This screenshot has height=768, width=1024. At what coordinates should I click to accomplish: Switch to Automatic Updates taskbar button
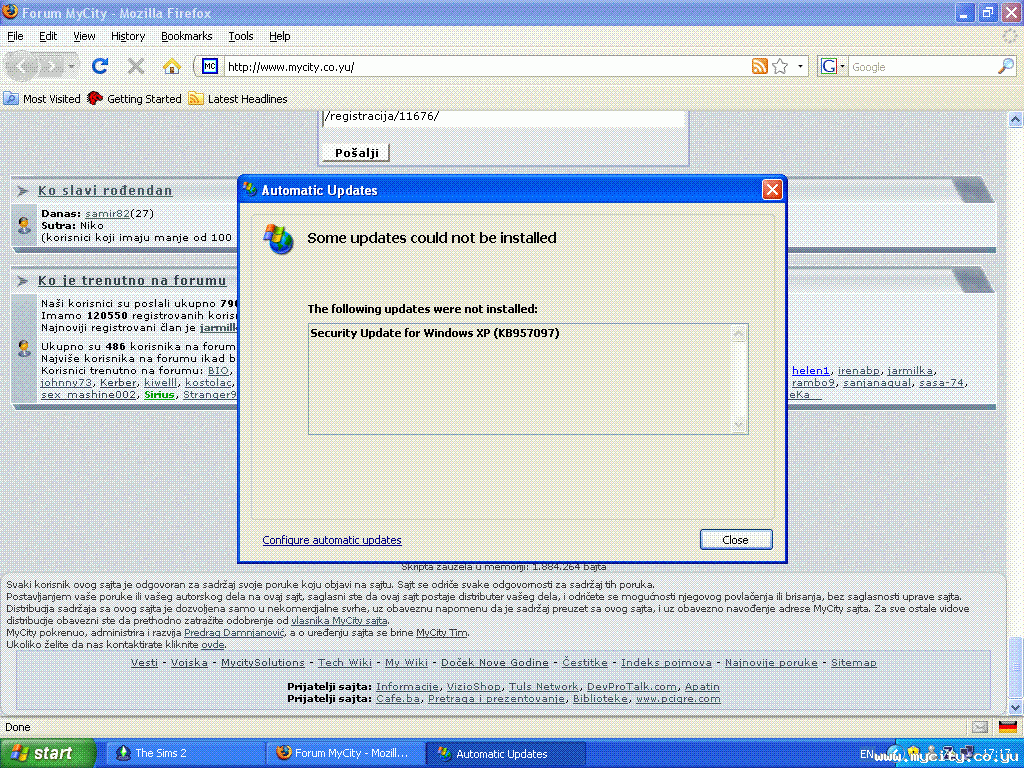point(506,753)
